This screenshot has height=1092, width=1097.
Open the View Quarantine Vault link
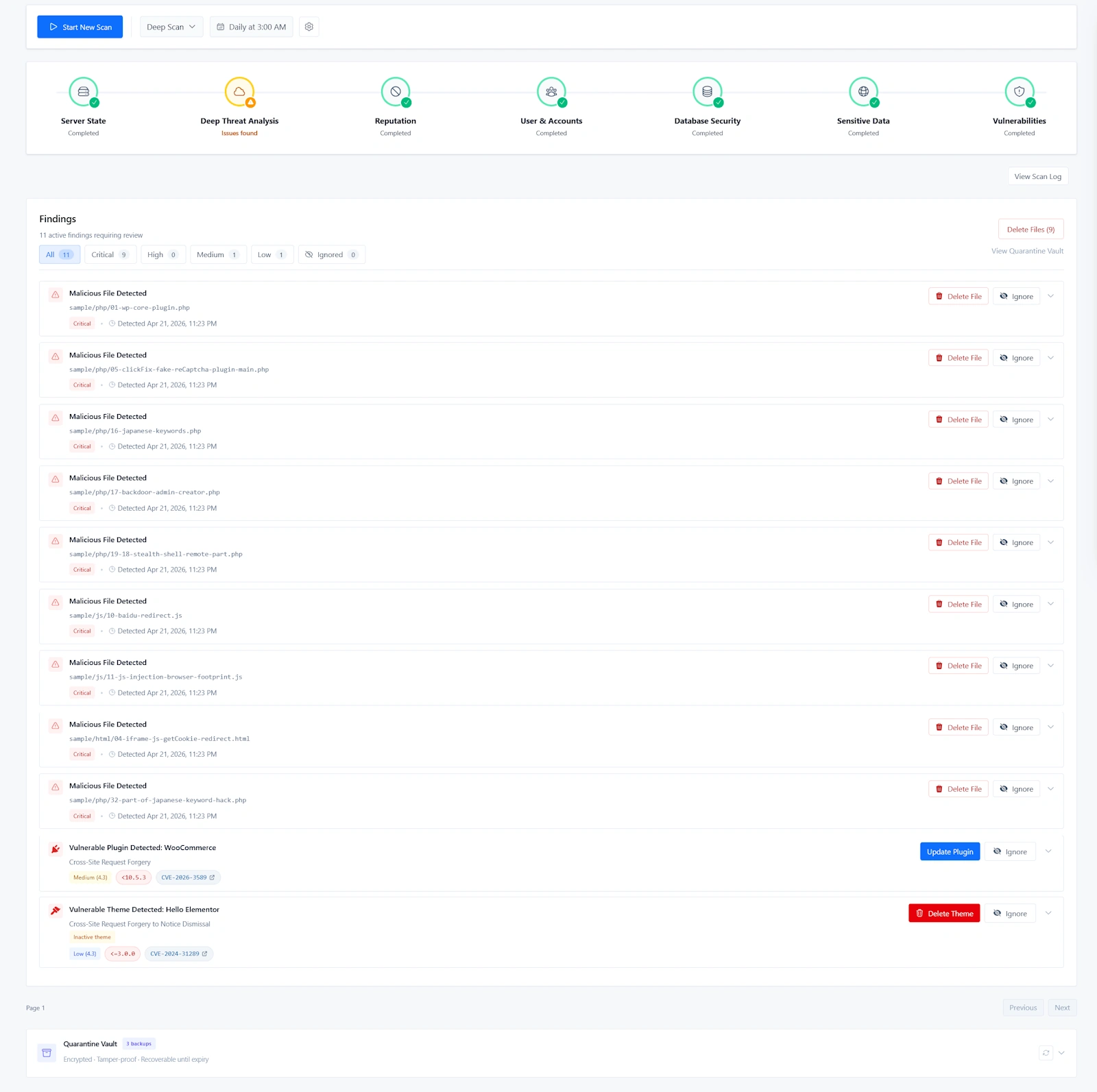1026,251
